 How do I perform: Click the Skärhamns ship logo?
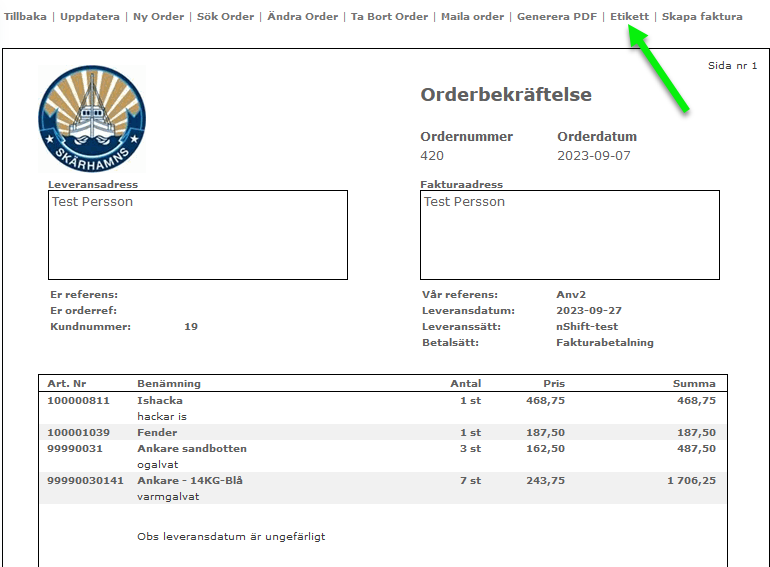tap(92, 119)
